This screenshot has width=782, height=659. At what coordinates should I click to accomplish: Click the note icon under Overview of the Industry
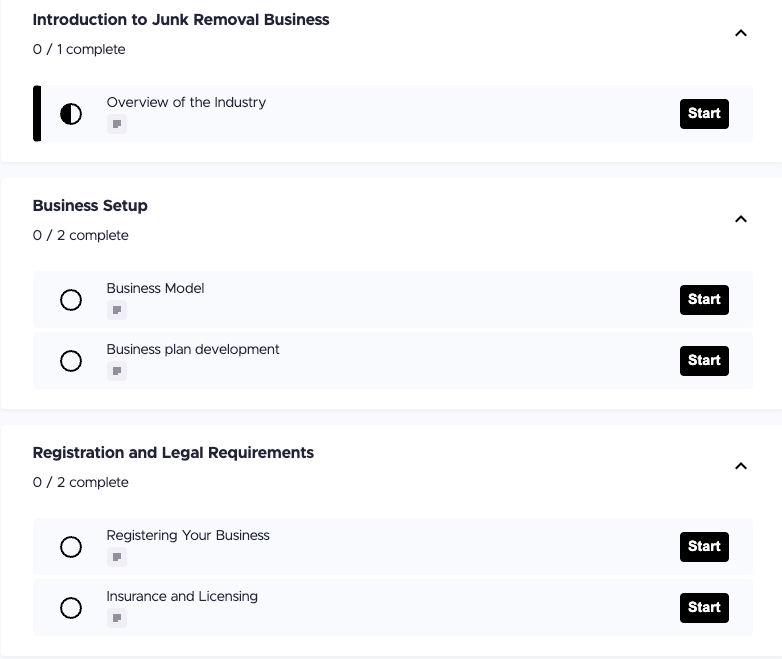tap(117, 125)
